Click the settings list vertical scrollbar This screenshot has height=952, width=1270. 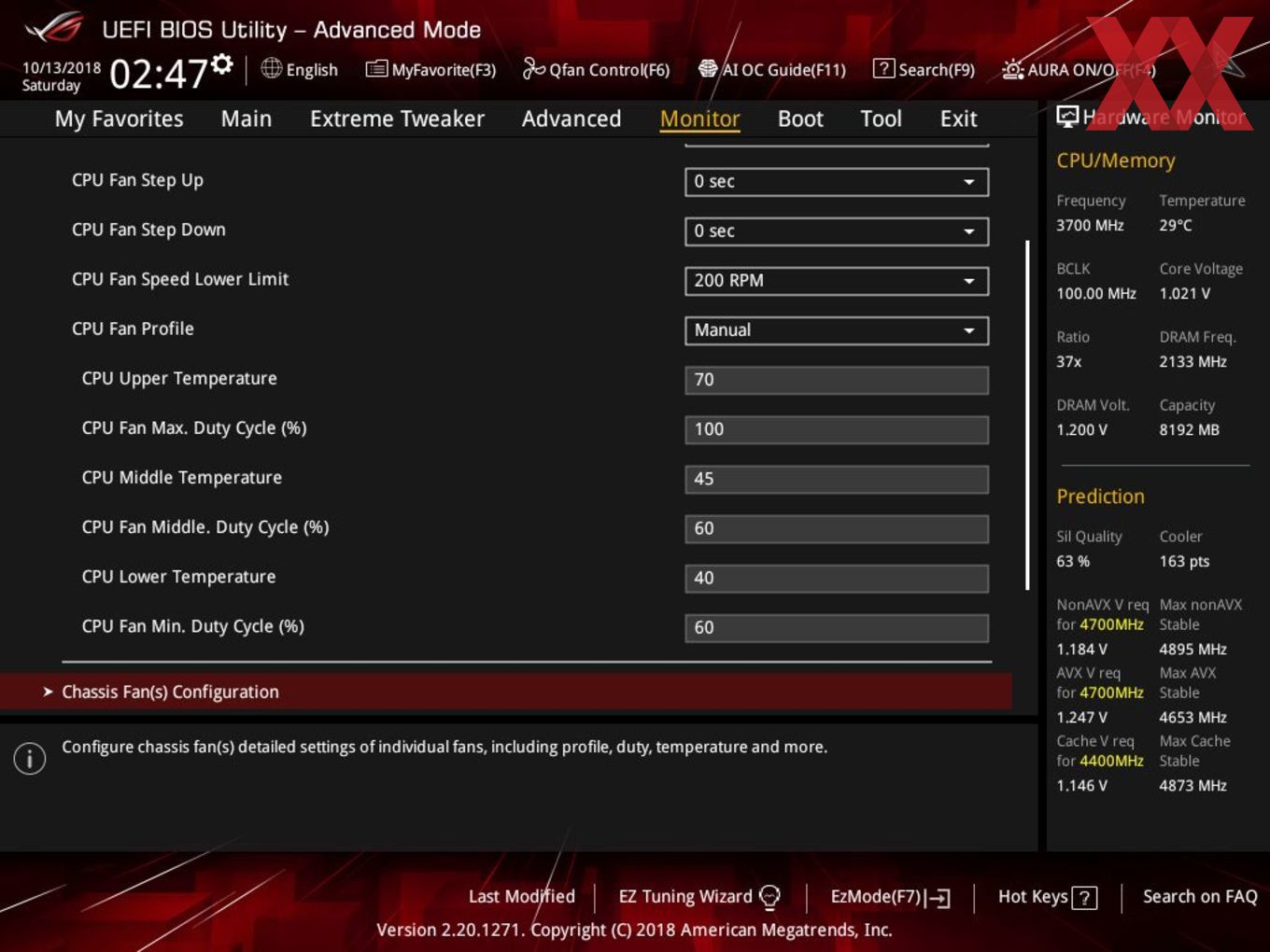(x=1027, y=415)
